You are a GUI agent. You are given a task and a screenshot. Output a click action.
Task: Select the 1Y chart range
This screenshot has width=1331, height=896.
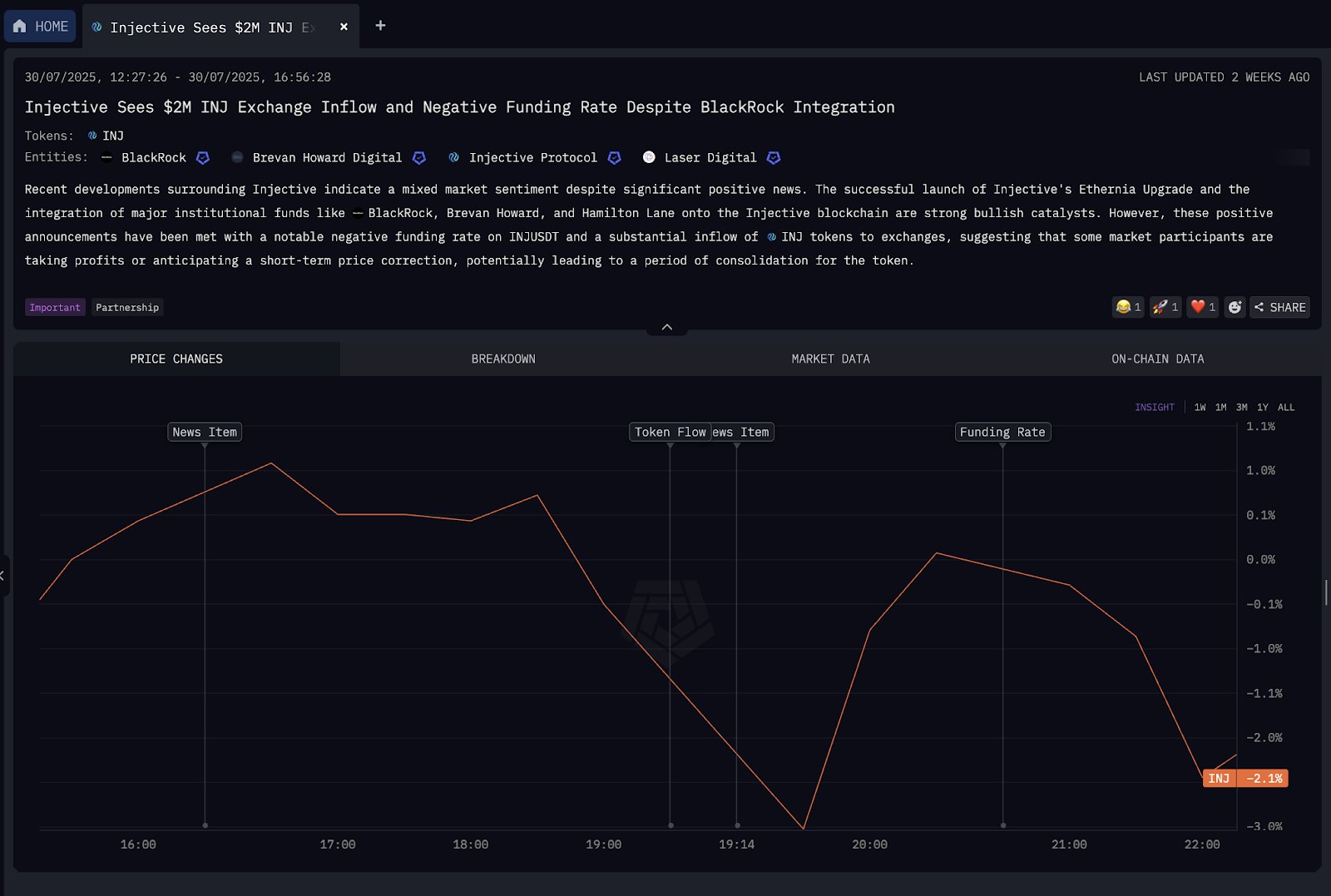point(1262,407)
